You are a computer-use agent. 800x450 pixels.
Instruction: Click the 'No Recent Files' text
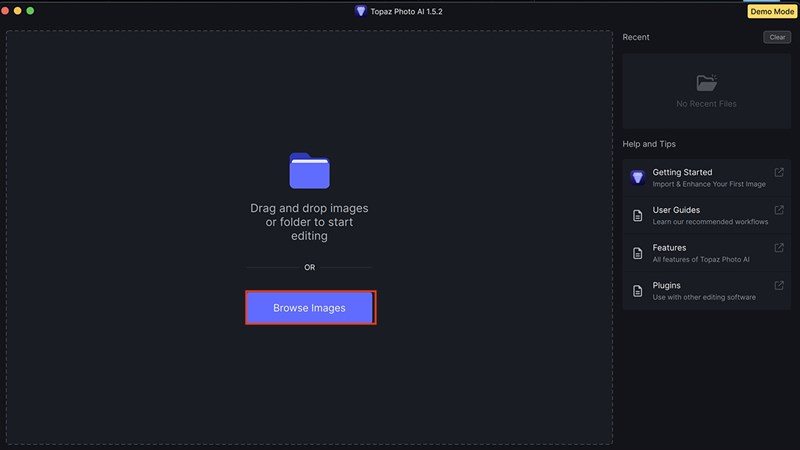click(x=706, y=104)
